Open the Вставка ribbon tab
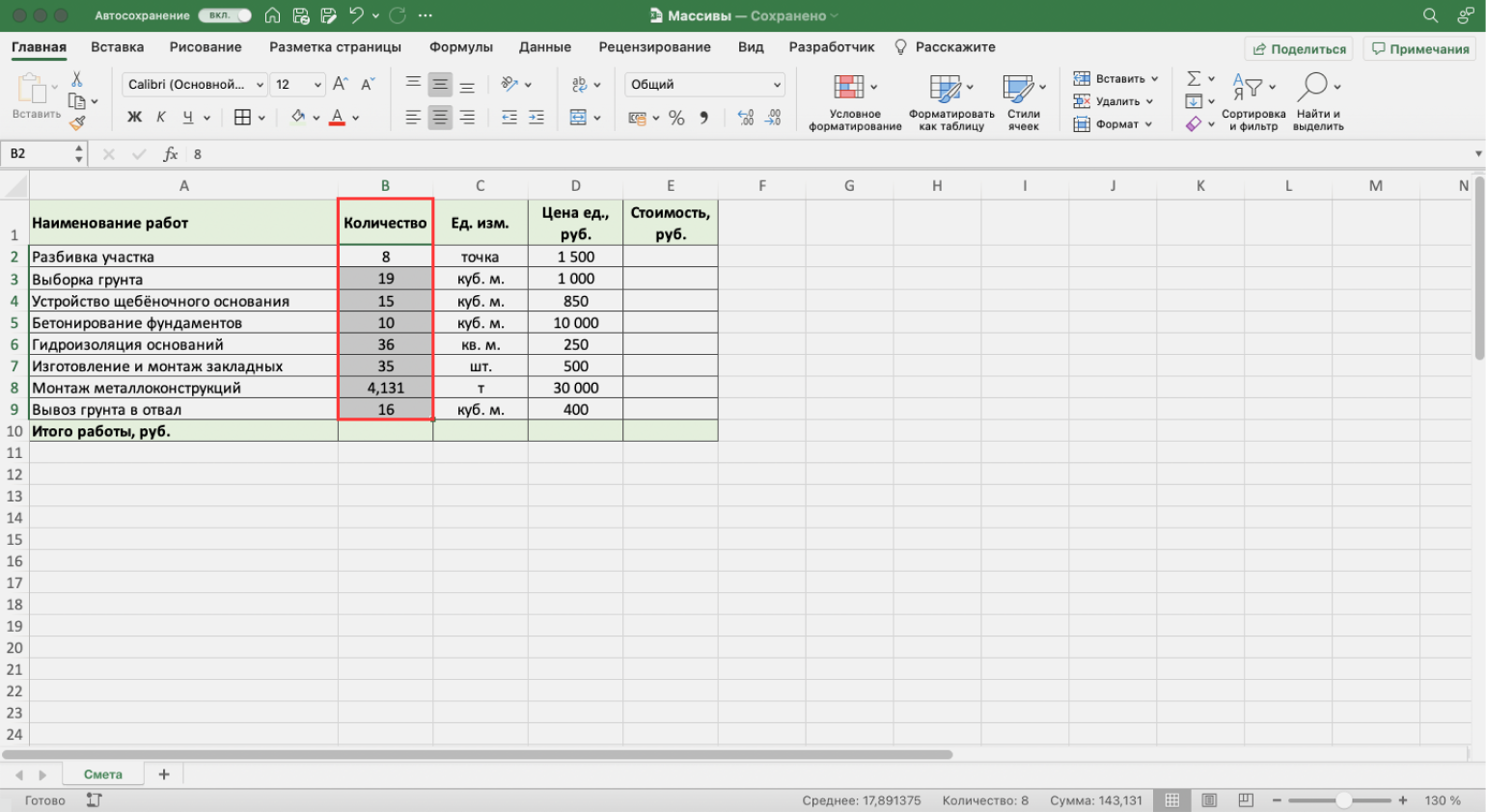This screenshot has height=812, width=1486. click(x=117, y=47)
